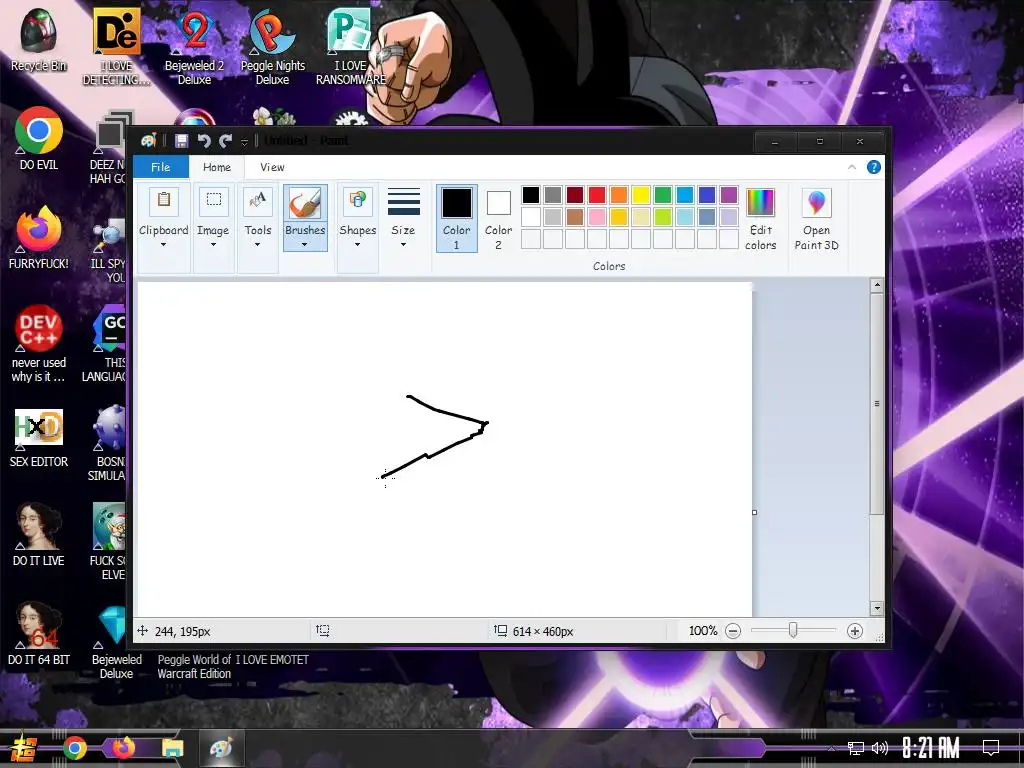Click the volume icon in system tray

[880, 748]
